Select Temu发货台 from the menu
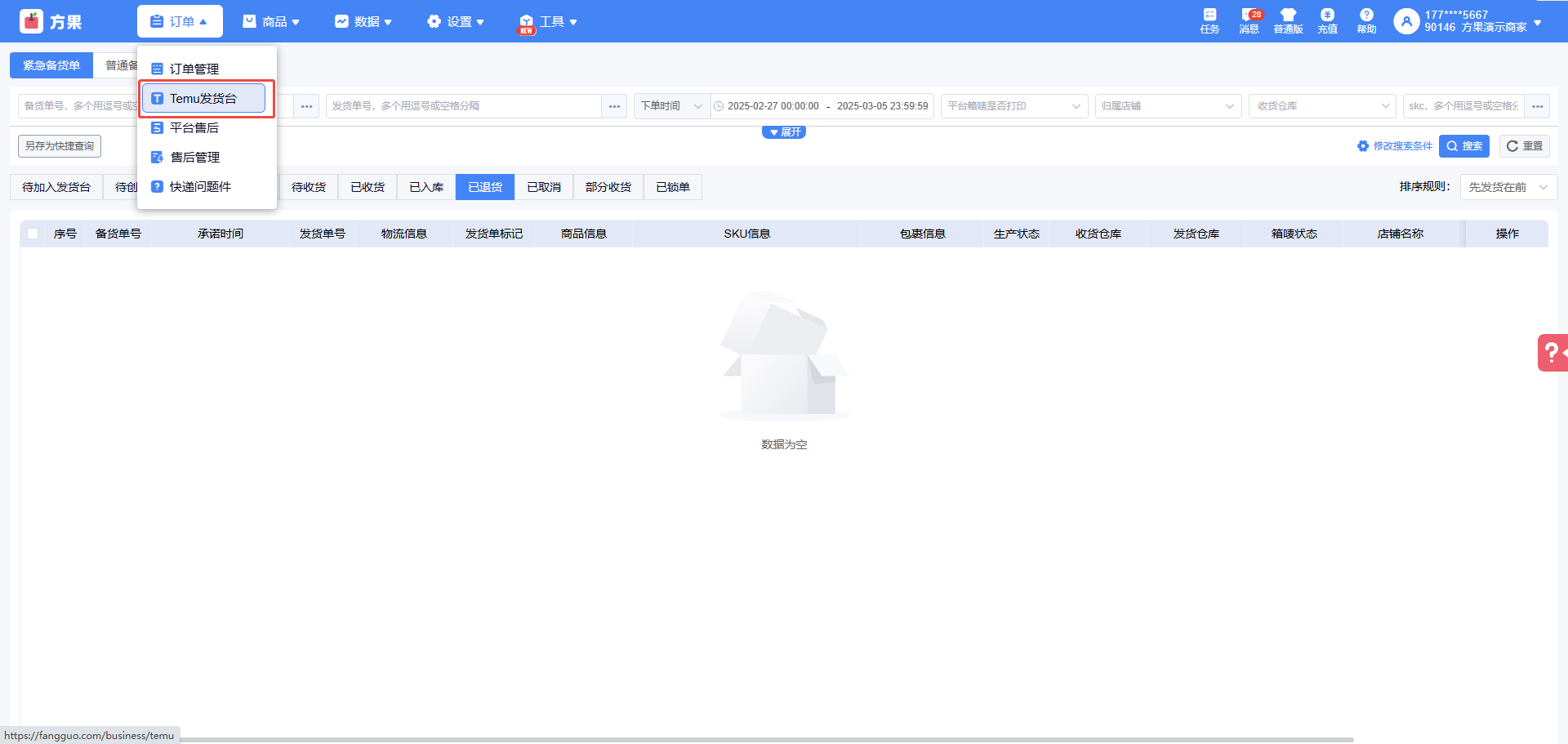This screenshot has height=744, width=1568. click(x=203, y=99)
